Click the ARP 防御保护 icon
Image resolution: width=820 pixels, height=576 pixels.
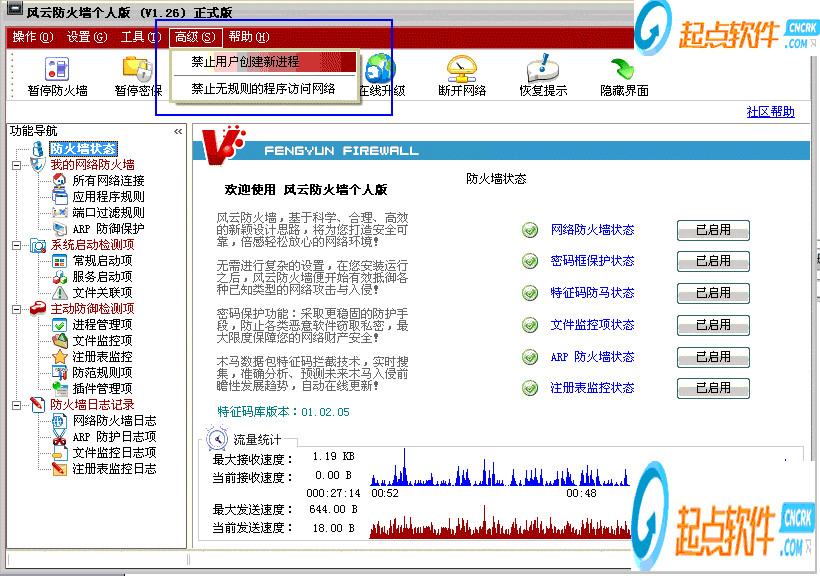pyautogui.click(x=60, y=229)
